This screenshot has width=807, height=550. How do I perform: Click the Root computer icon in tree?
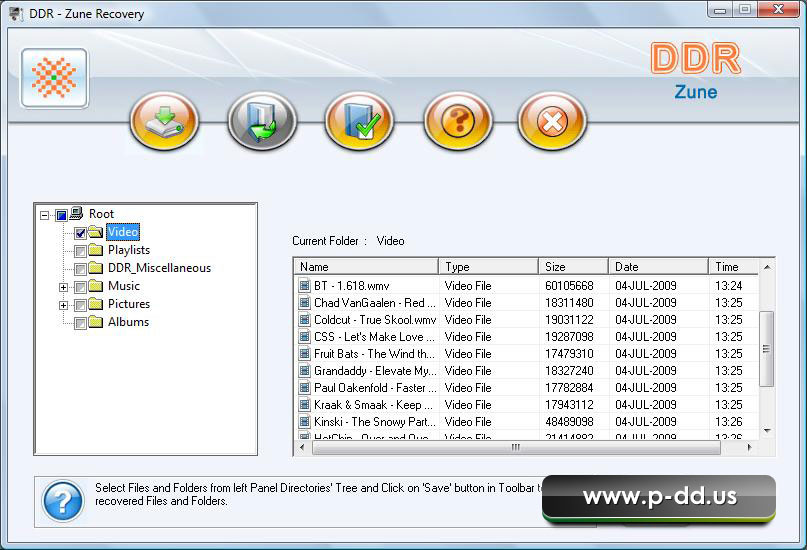77,213
